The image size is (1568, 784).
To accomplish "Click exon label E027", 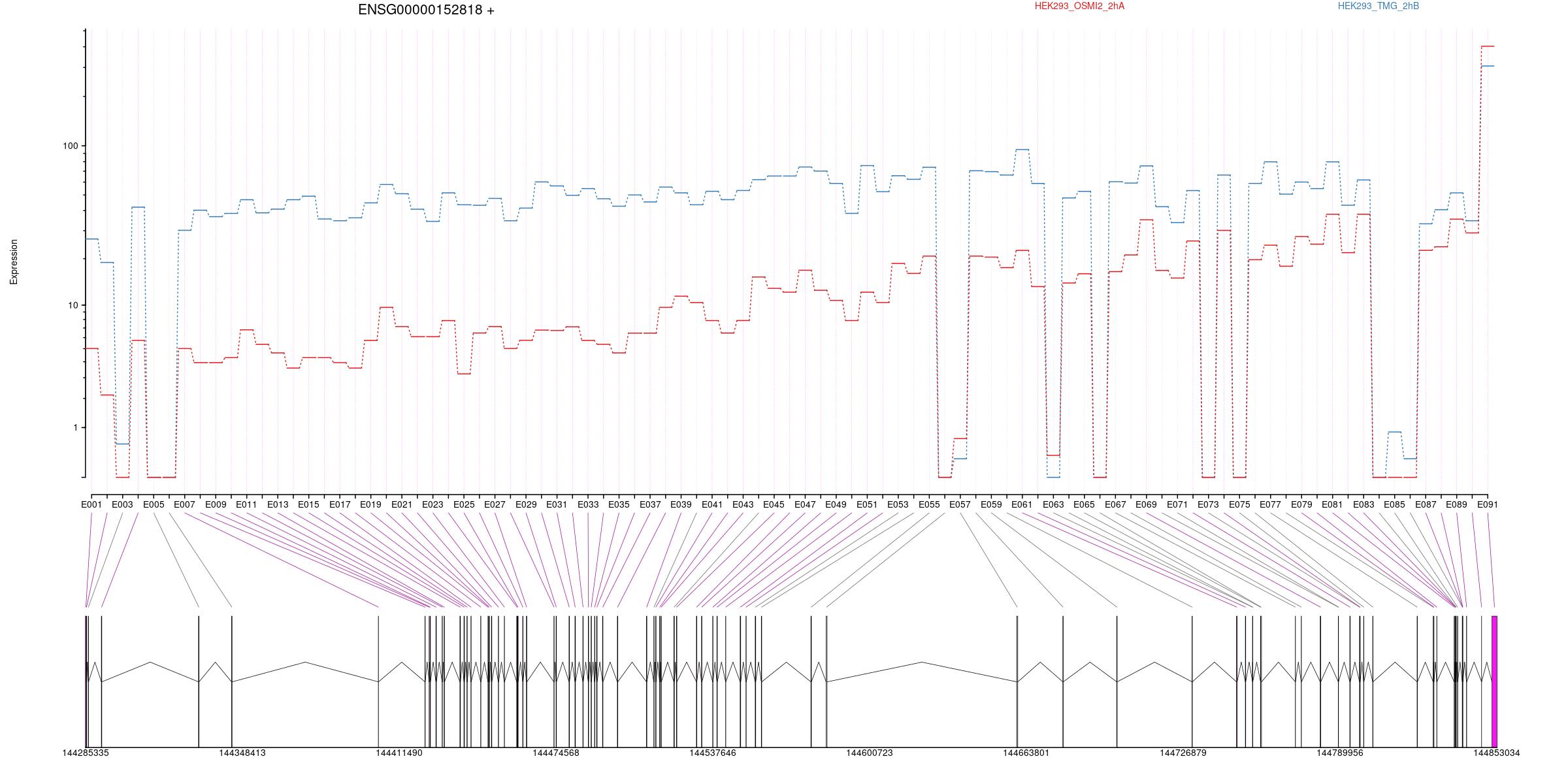I will [495, 504].
